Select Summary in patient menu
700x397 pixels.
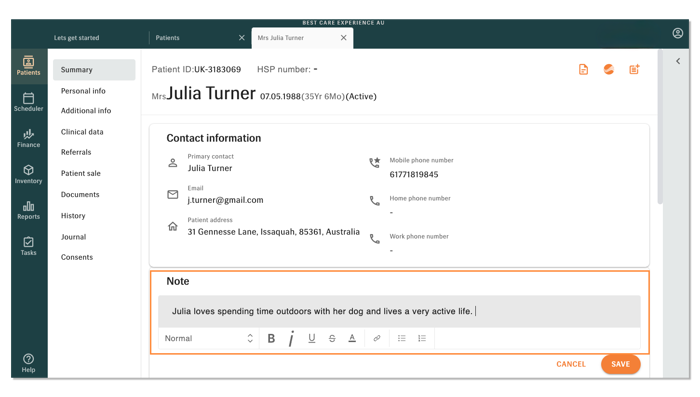[94, 70]
